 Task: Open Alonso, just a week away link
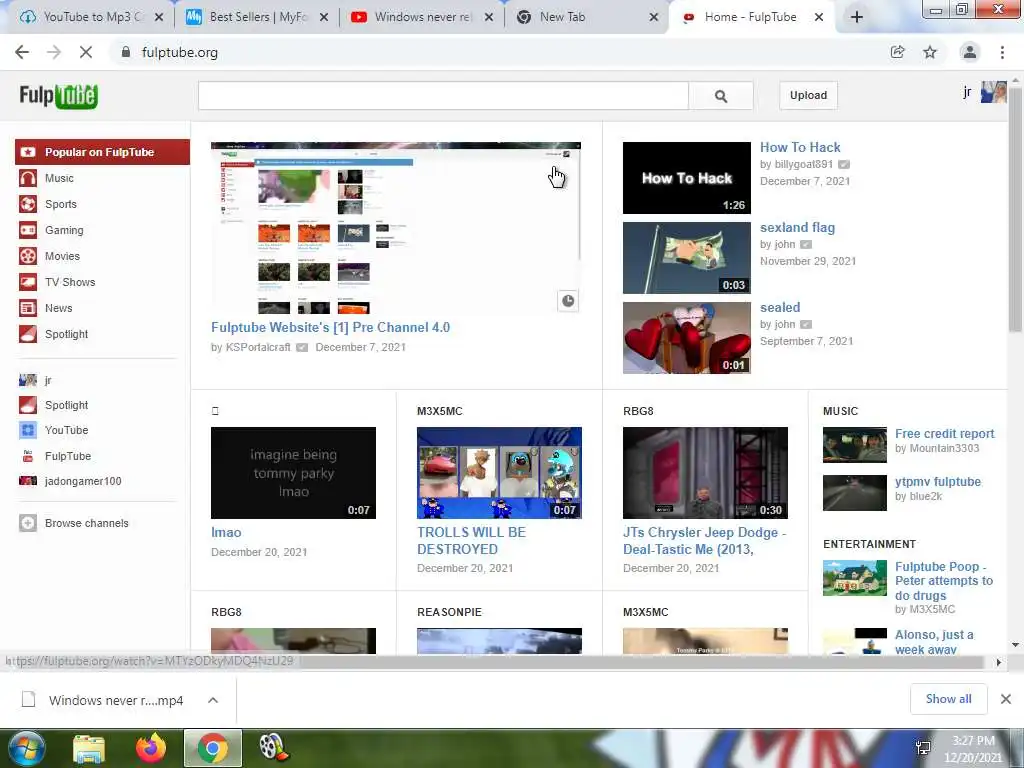[x=935, y=642]
